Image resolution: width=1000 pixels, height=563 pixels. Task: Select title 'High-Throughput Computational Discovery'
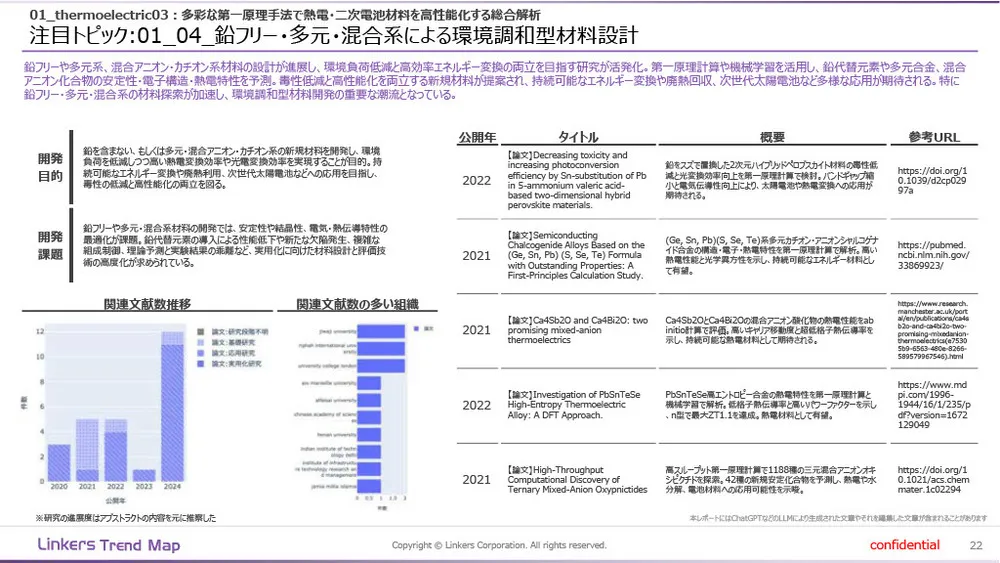577,479
